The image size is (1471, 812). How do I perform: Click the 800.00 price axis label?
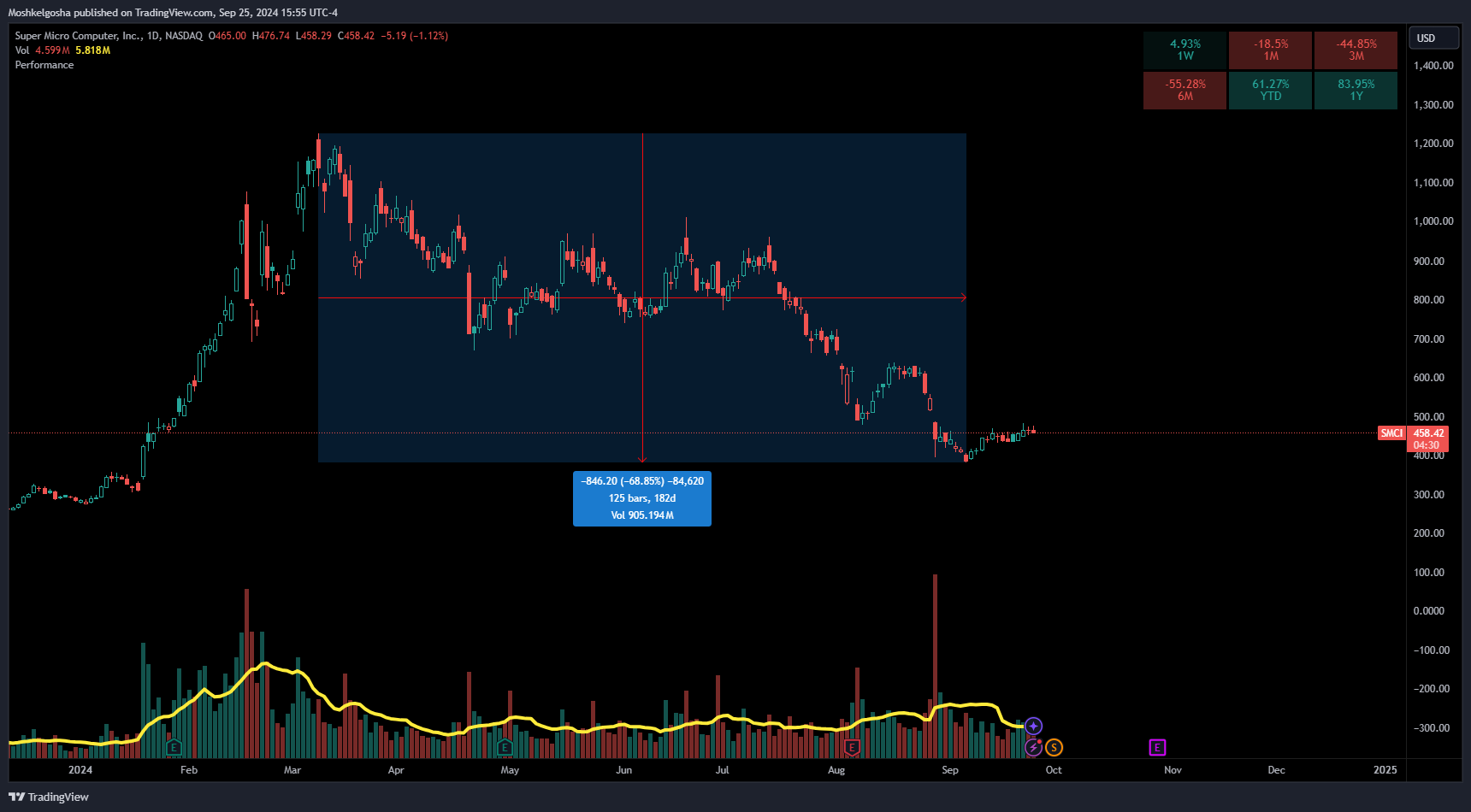pos(1429,300)
